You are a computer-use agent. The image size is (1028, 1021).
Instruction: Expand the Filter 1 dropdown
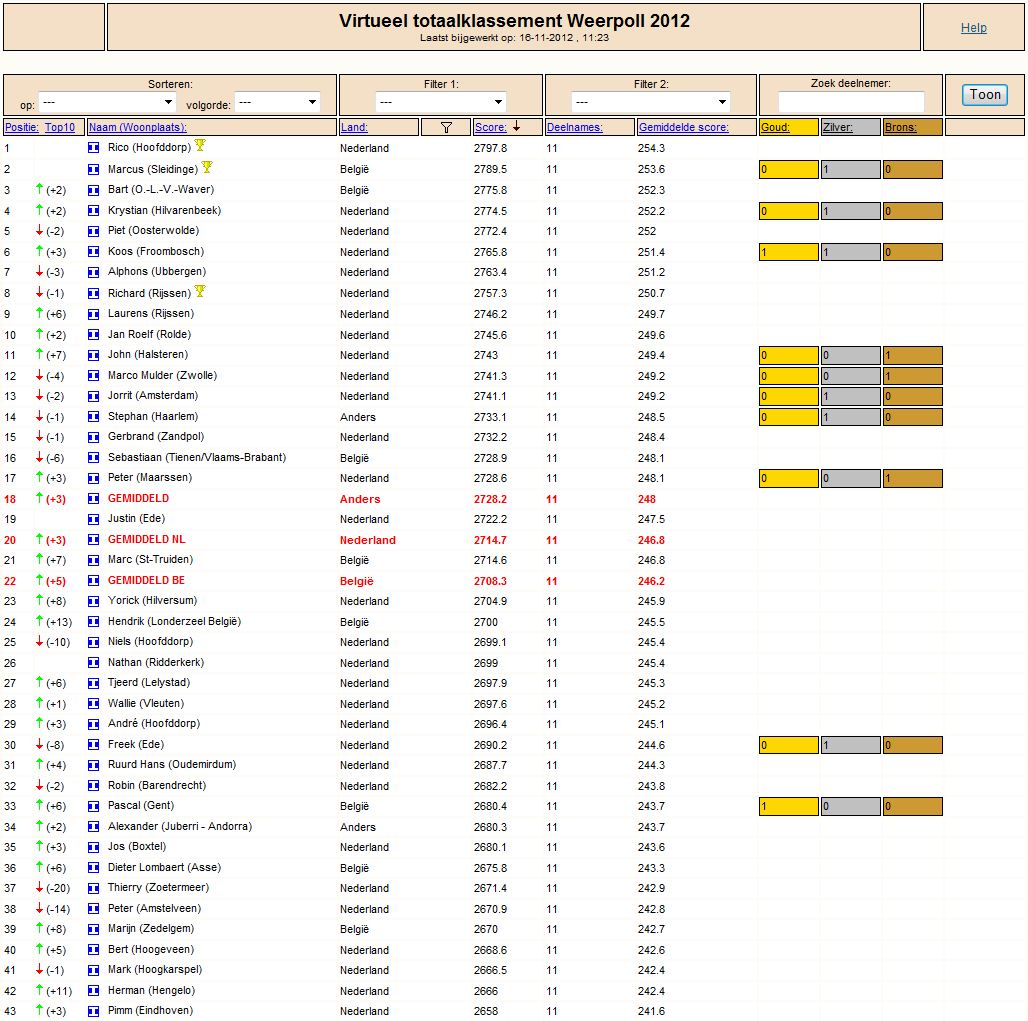(441, 102)
